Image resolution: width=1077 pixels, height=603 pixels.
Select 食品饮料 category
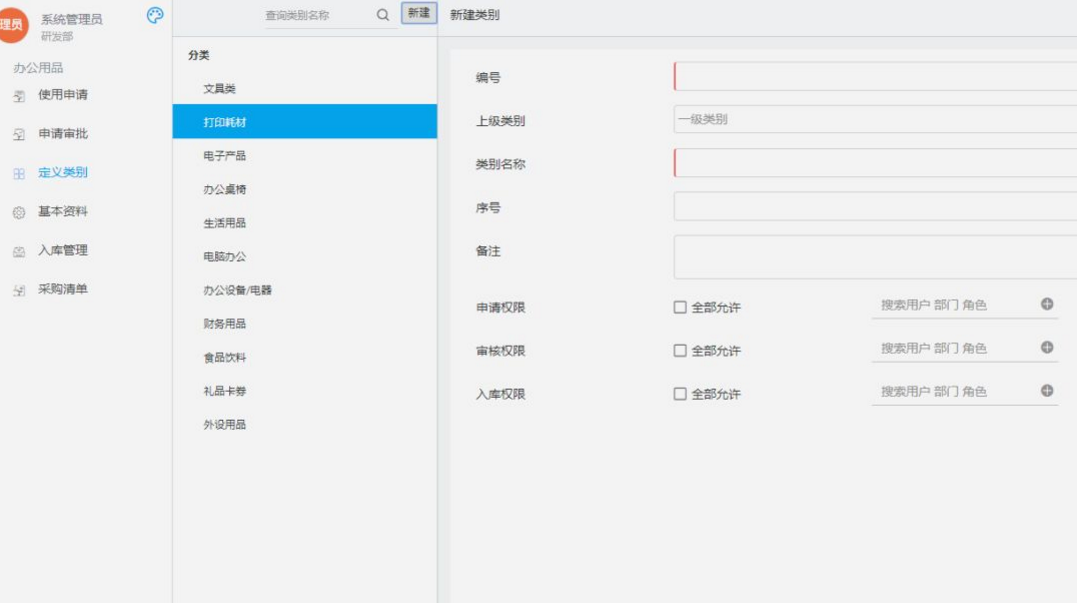tap(304, 358)
